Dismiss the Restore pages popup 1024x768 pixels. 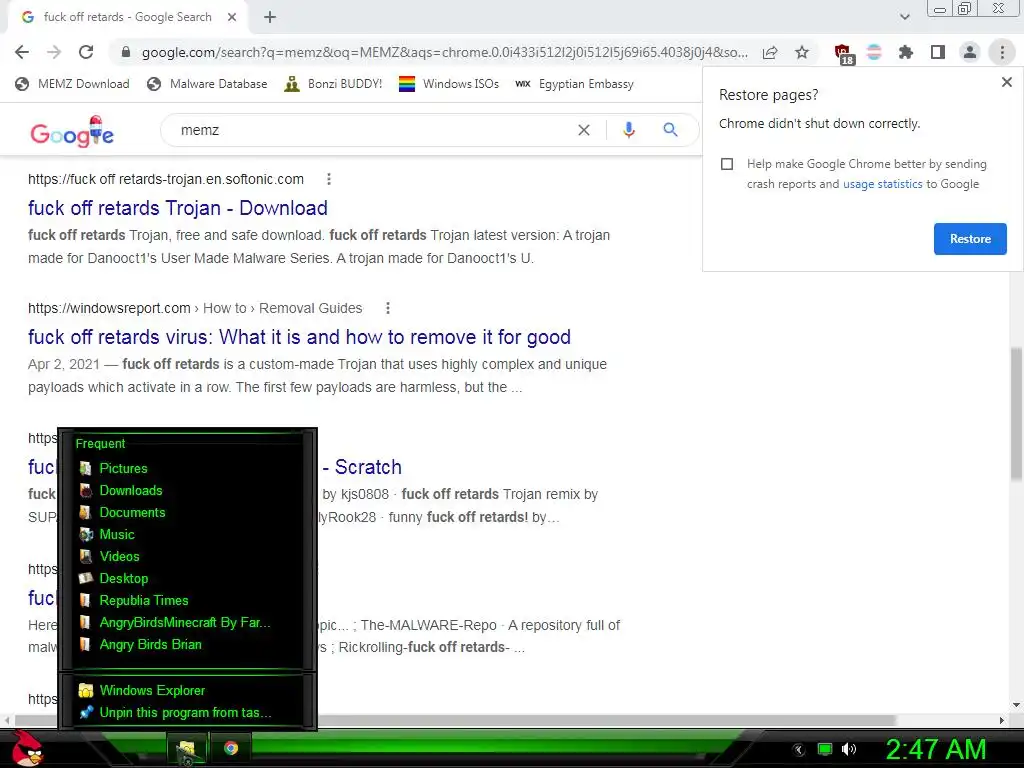point(1006,82)
